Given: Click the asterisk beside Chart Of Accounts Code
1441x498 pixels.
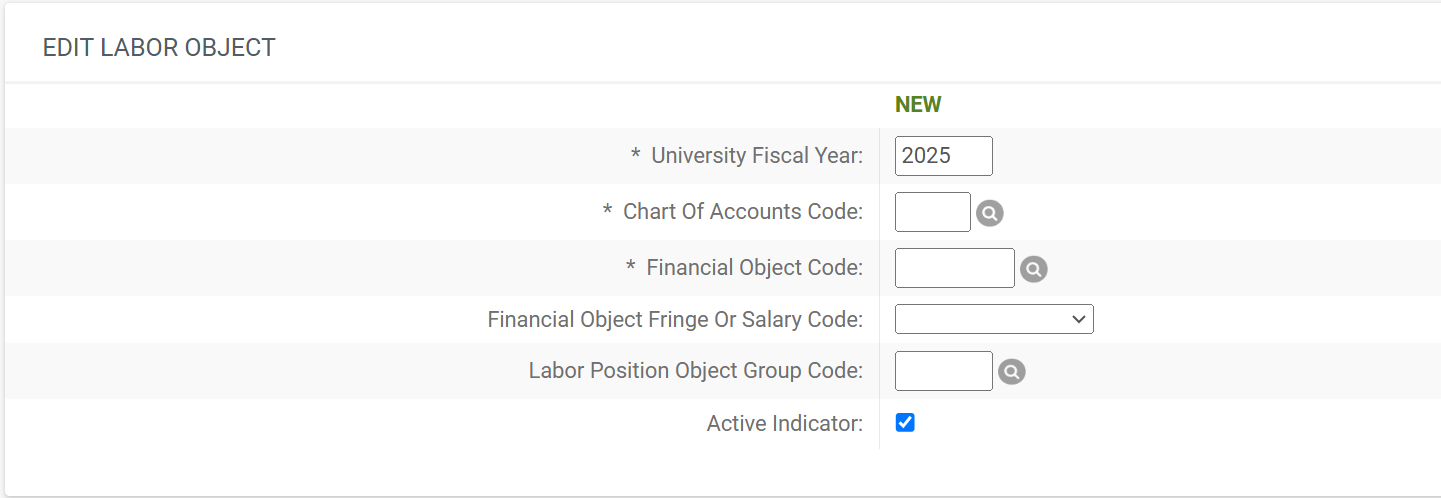Looking at the screenshot, I should click(608, 212).
